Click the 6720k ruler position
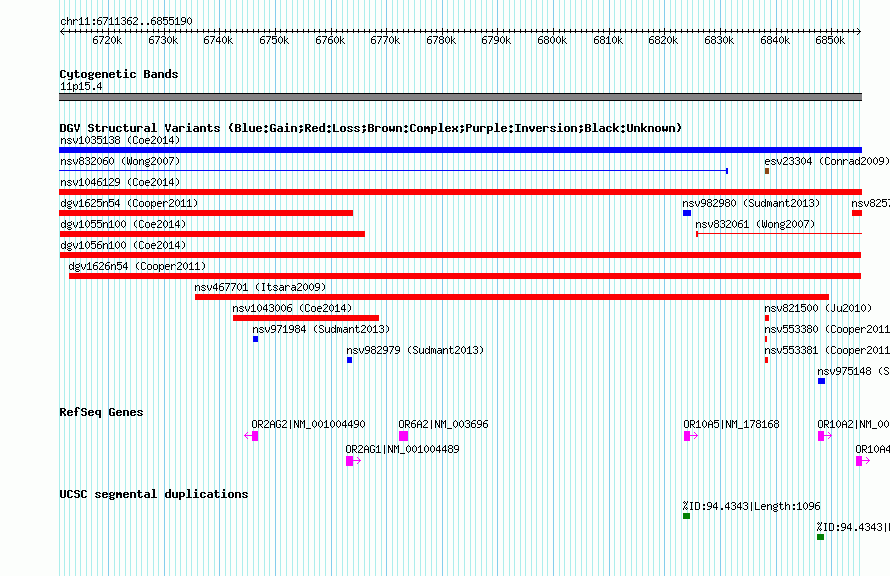 (x=107, y=40)
